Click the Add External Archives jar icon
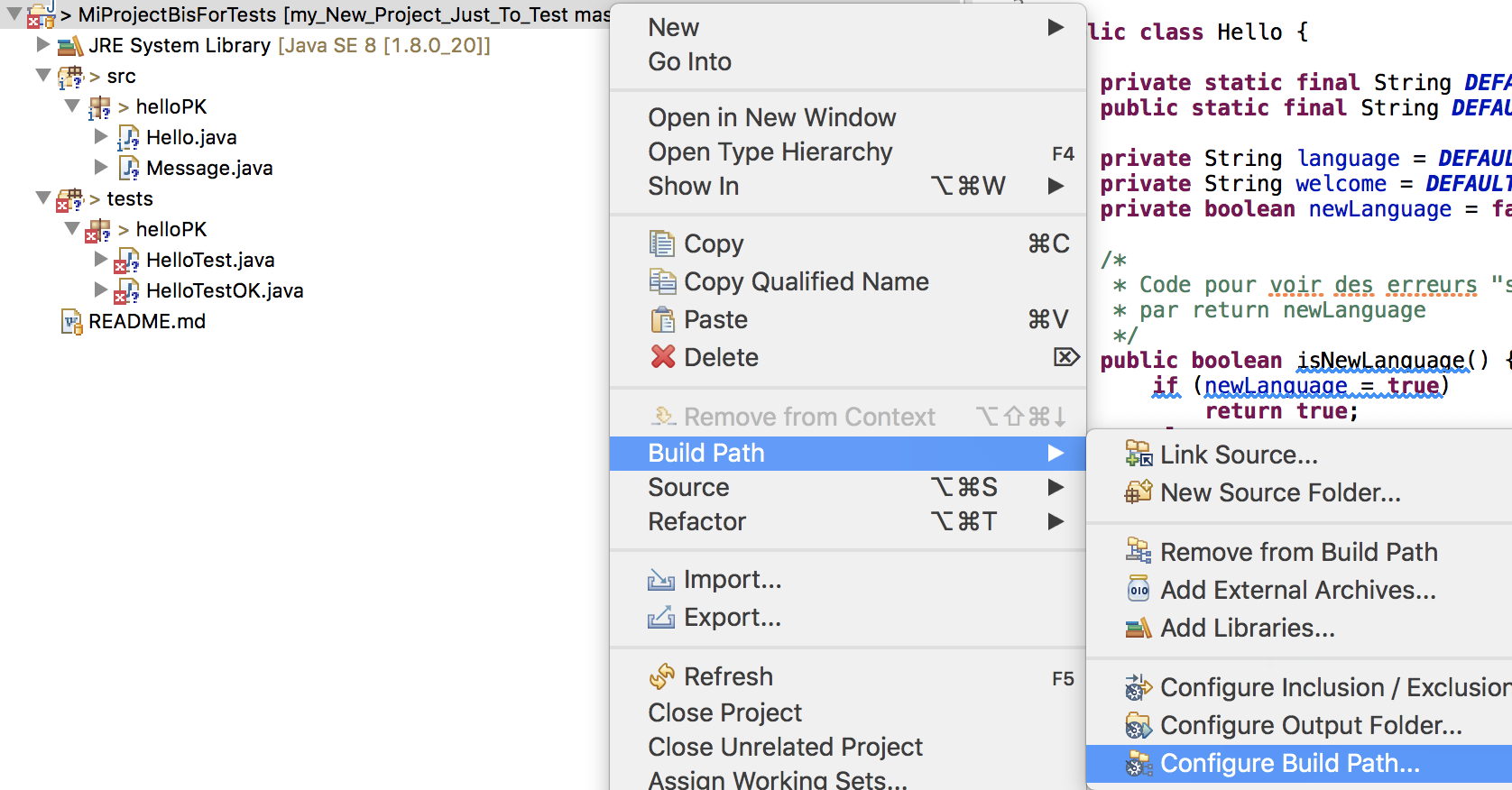Viewport: 1512px width, 790px height. coord(1139,590)
